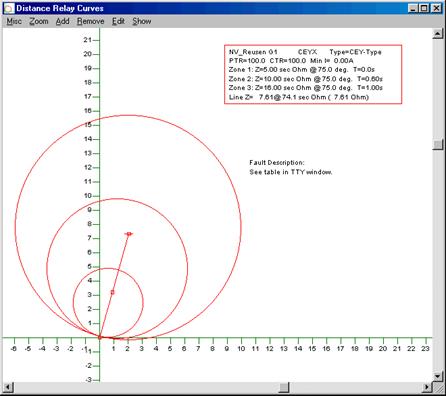
Task: Click the vertical scrollbar thumb
Action: (438, 144)
